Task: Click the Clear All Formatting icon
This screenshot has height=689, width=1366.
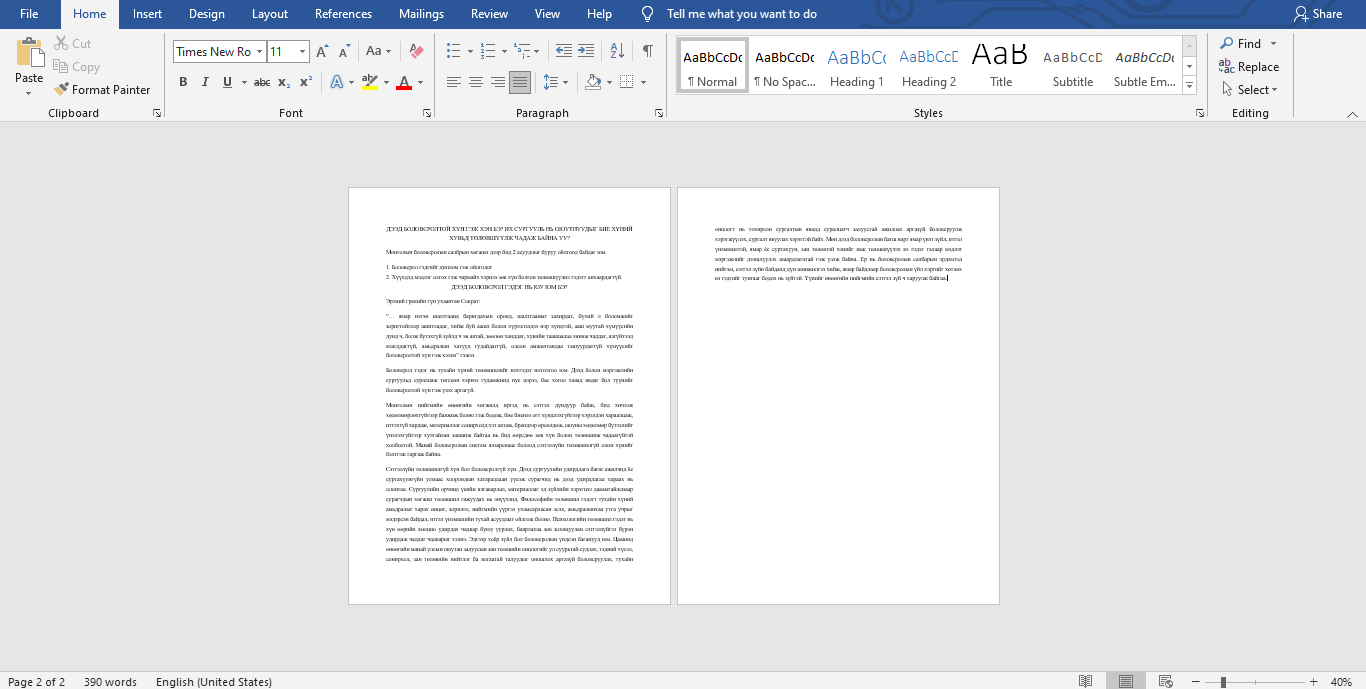Action: (x=417, y=51)
